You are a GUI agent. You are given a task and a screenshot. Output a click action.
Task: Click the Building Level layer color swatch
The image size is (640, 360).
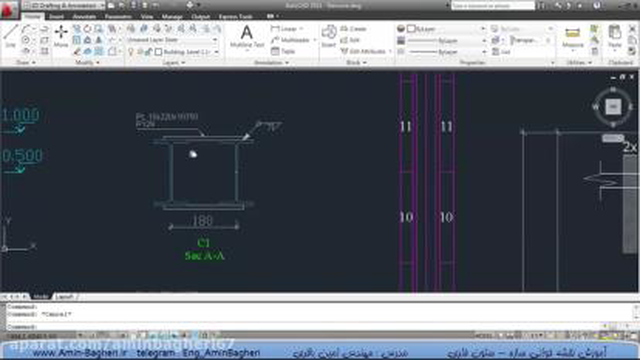coord(158,52)
